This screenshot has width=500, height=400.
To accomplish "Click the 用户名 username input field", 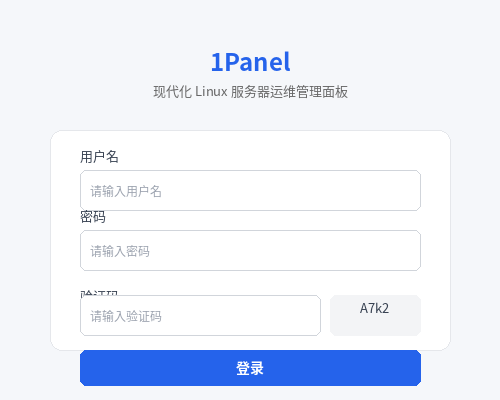I will point(250,190).
